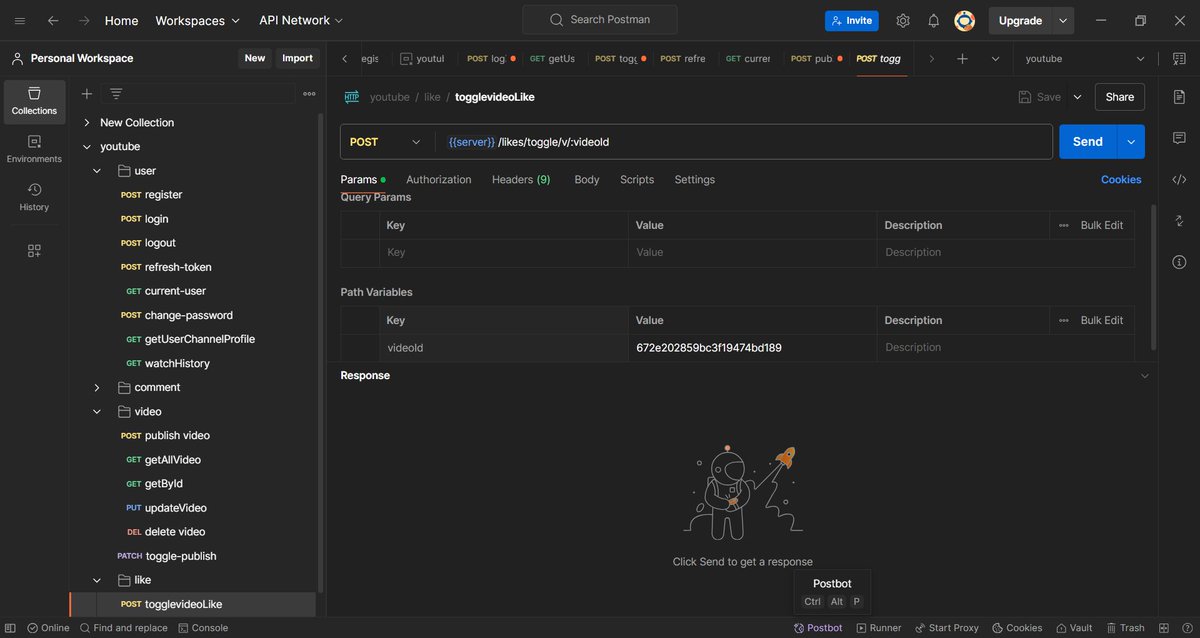Click the videoId value cell
The height and width of the screenshot is (638, 1200).
(x=752, y=348)
